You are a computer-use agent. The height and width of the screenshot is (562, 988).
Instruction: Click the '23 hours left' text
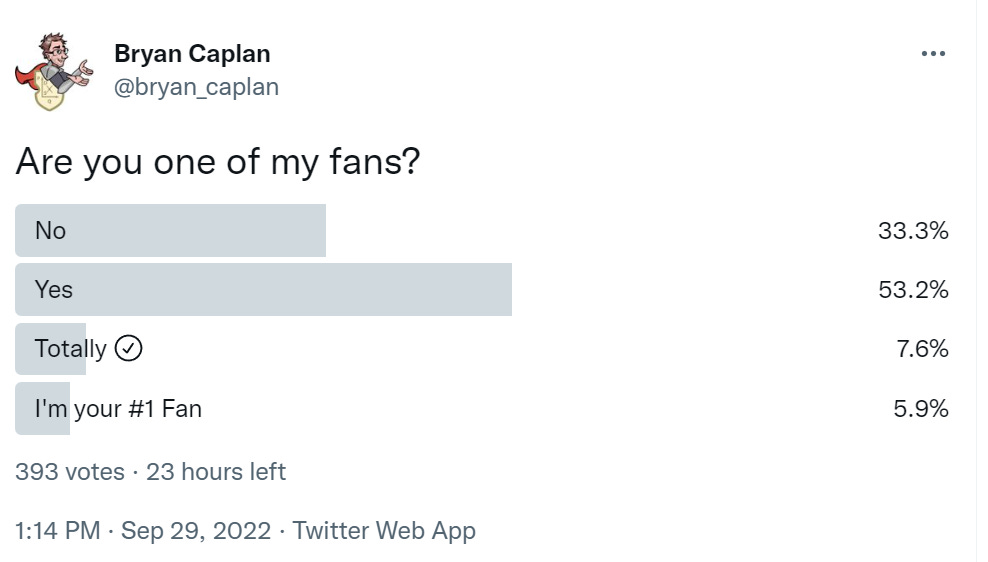tap(216, 472)
